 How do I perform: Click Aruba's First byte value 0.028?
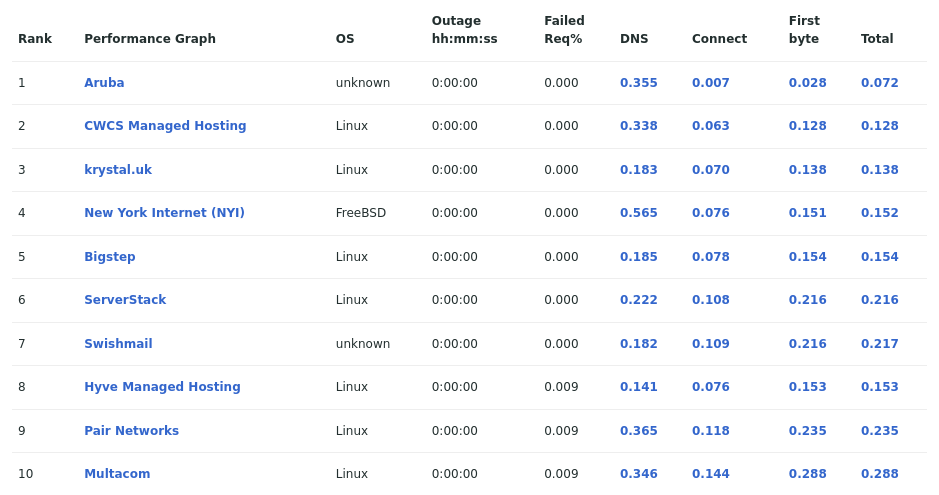[x=807, y=83]
